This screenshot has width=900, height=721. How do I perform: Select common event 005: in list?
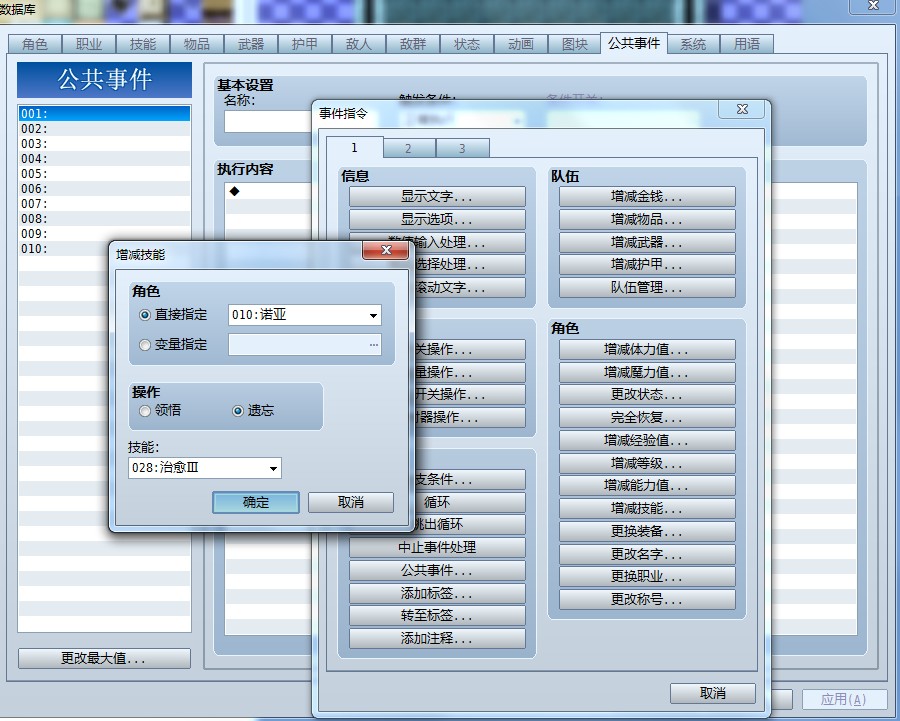point(104,173)
